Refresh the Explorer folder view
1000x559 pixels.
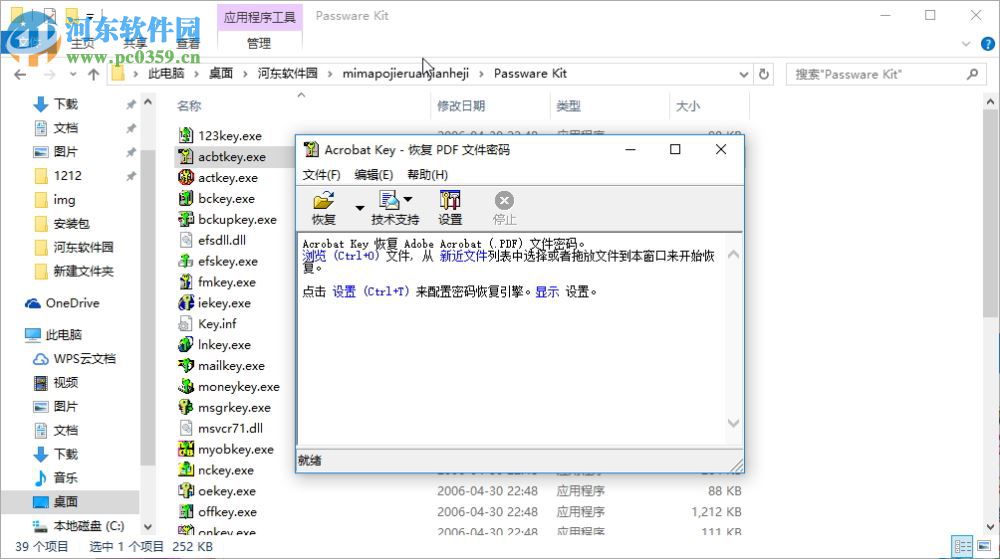pyautogui.click(x=764, y=75)
